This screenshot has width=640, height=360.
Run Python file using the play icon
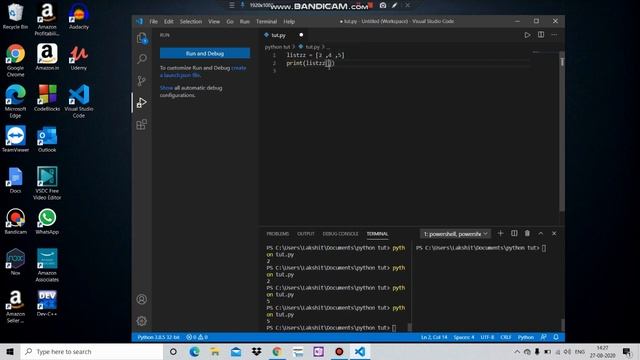527,35
